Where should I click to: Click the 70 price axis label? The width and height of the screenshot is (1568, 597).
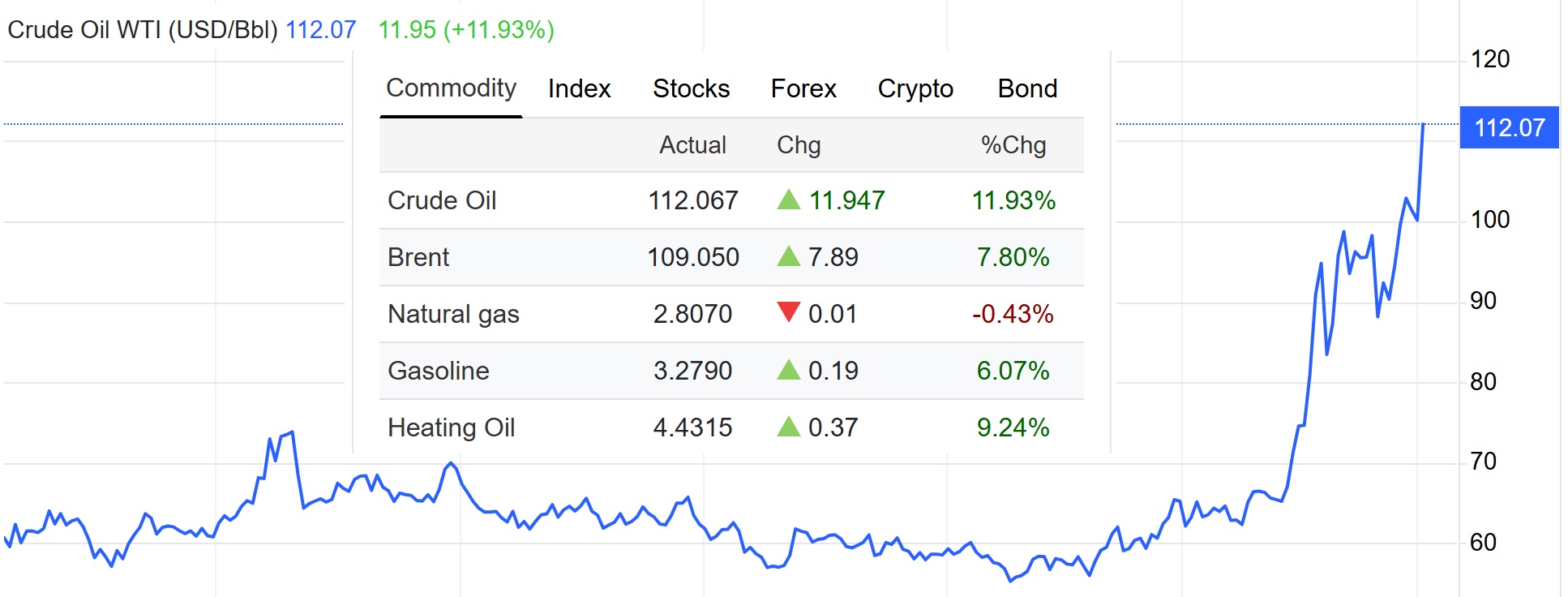pos(1483,462)
